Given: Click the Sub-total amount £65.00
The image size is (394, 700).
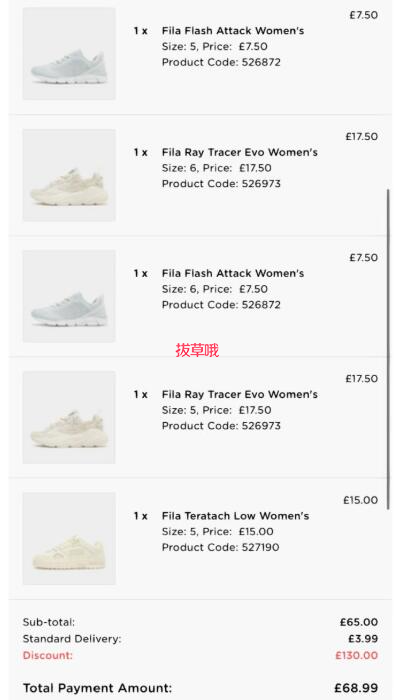Looking at the screenshot, I should coord(359,622).
